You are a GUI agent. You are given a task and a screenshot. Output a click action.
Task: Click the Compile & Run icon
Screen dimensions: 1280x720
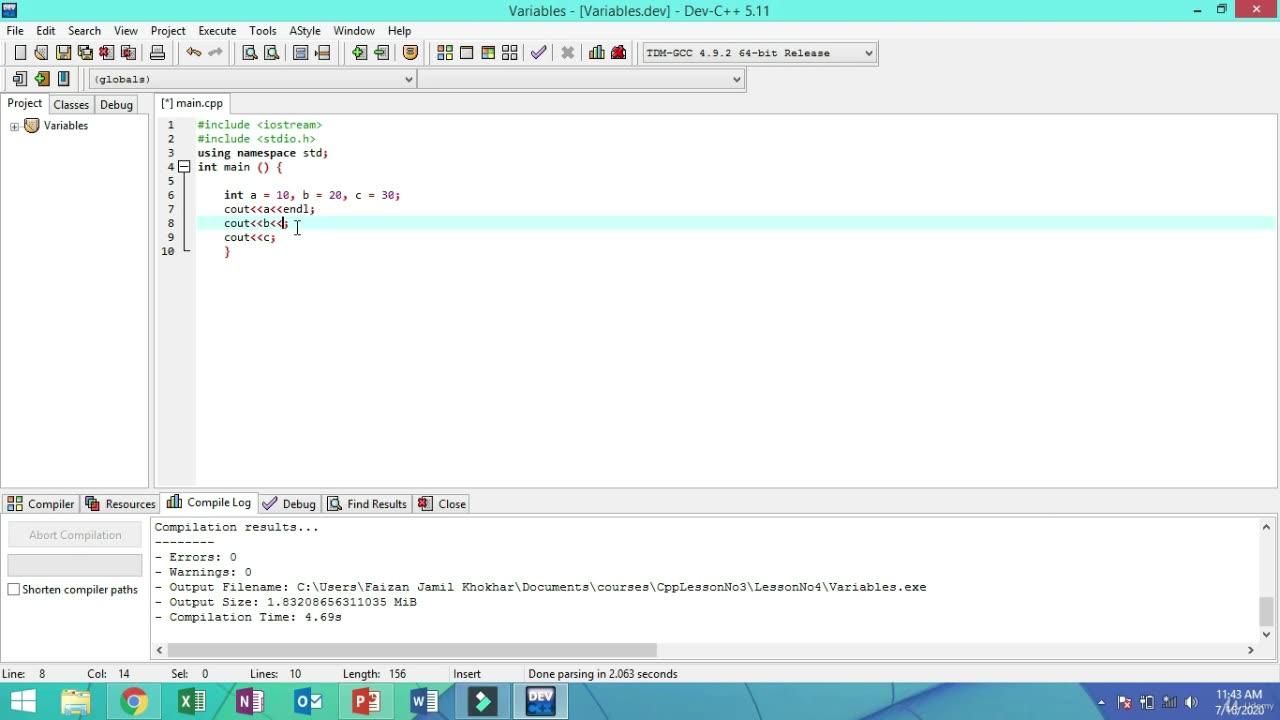point(488,53)
